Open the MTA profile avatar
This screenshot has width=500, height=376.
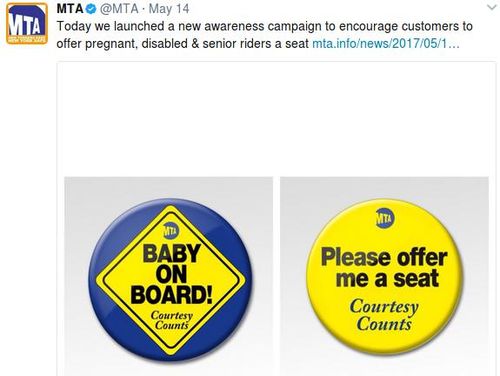pos(27,23)
